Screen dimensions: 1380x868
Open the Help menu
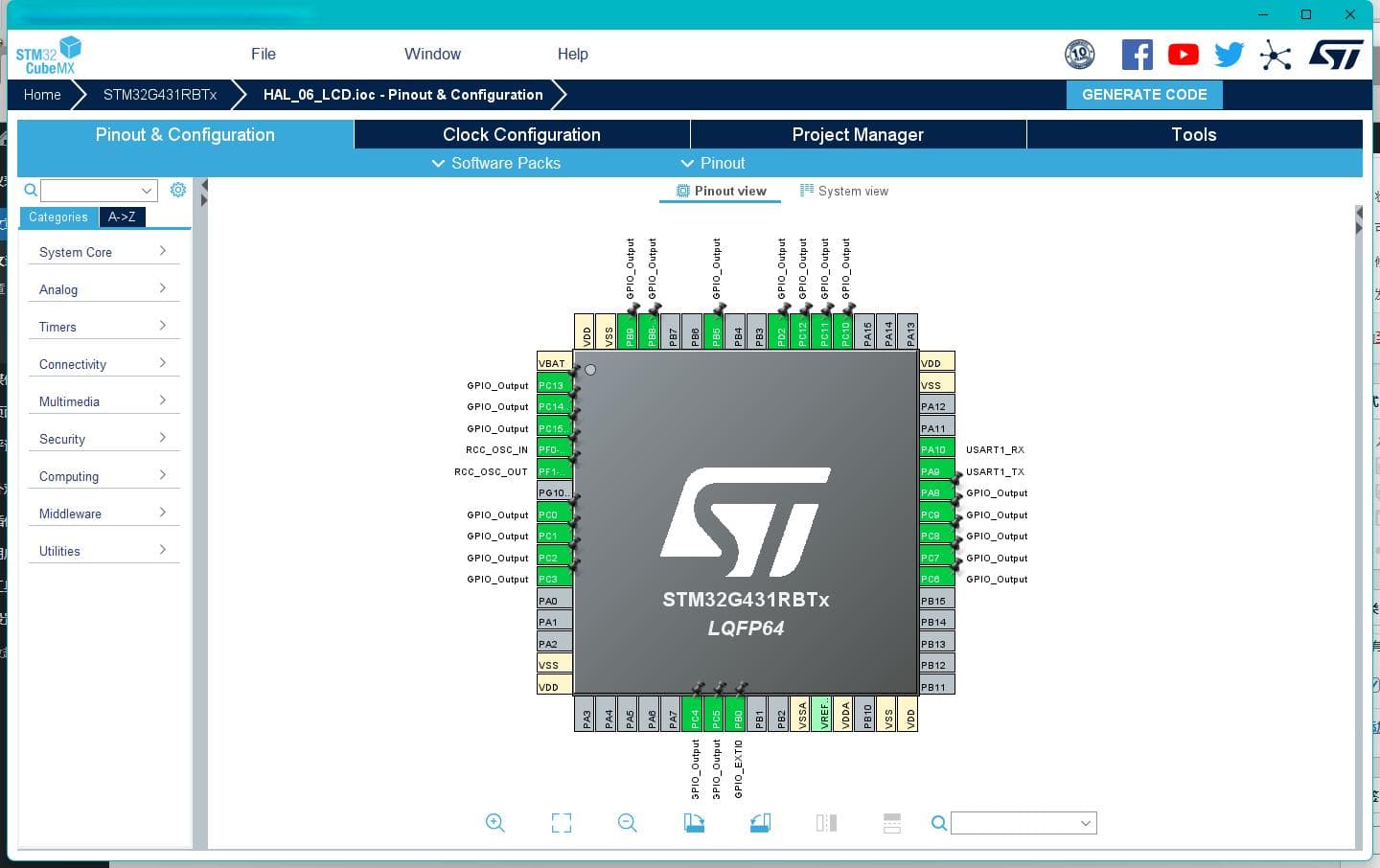(x=573, y=54)
